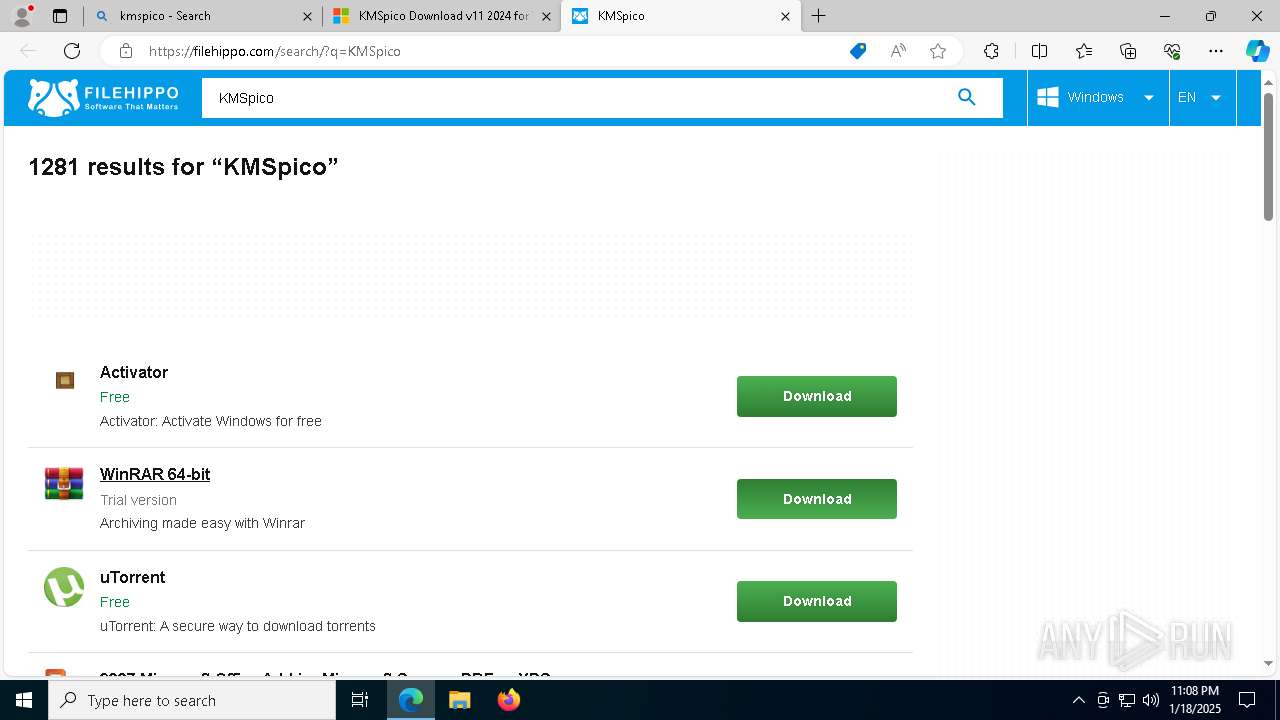
Task: Click the browser address bar URL
Action: (x=275, y=51)
